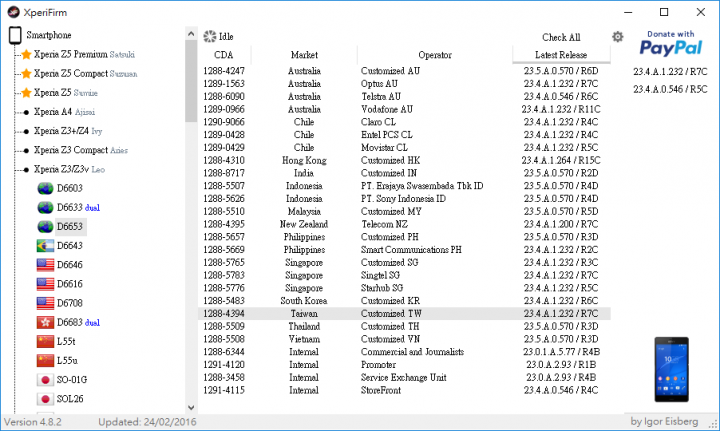Screen dimensions: 720x431
Task: Click the spinning Idle status icon
Action: [210, 36]
